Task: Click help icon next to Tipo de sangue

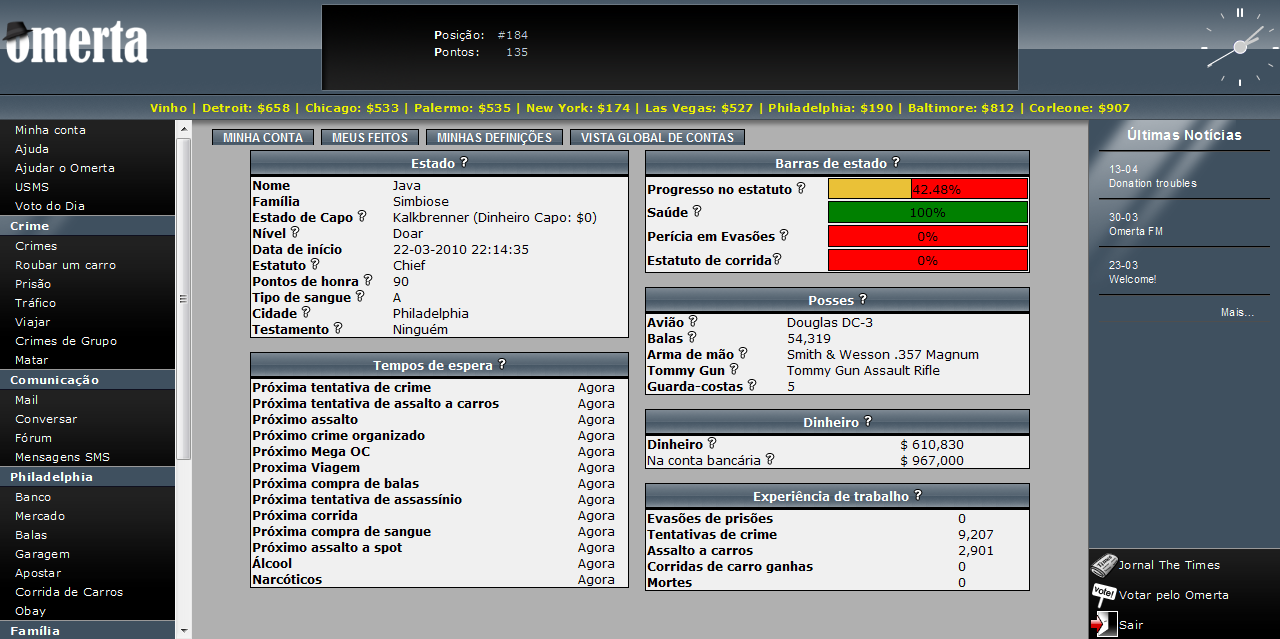Action: [360, 297]
